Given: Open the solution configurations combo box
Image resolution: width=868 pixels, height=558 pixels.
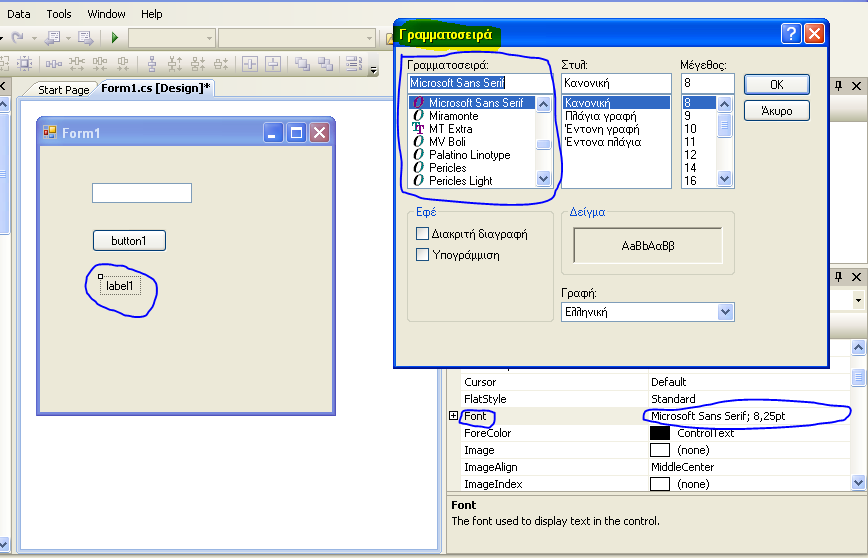Looking at the screenshot, I should pyautogui.click(x=172, y=38).
